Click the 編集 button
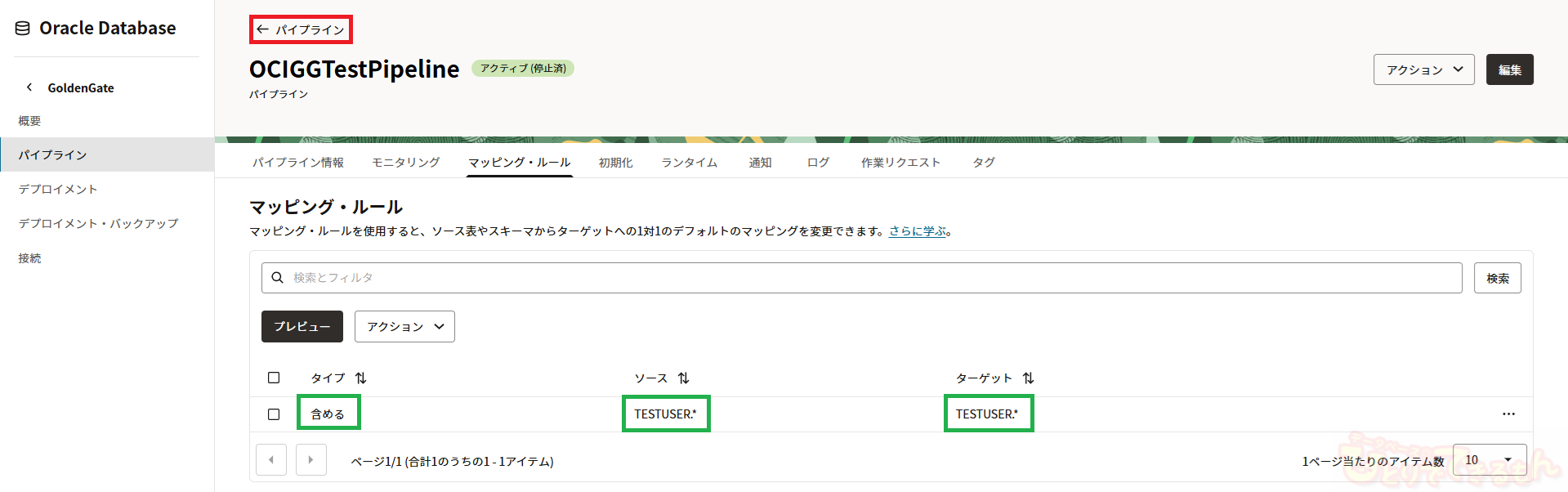 (x=1509, y=69)
